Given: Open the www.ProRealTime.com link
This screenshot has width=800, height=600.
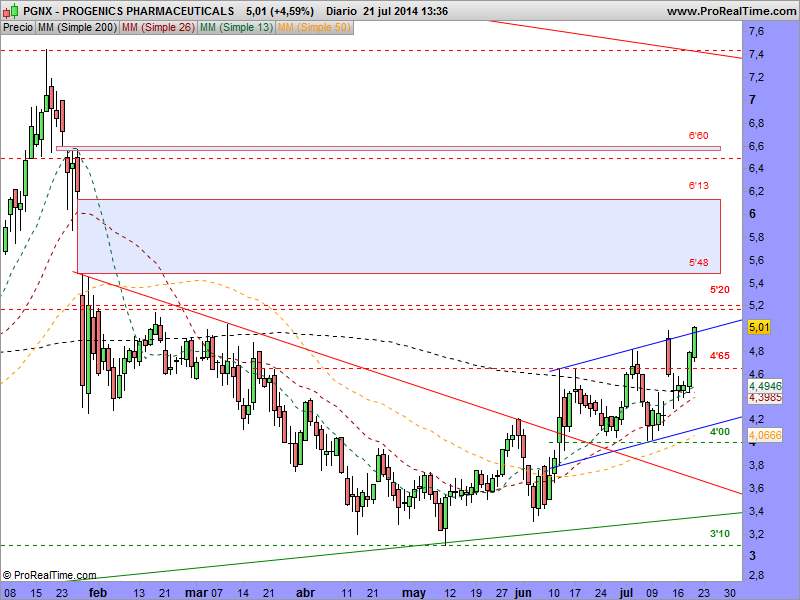Looking at the screenshot, I should coord(731,11).
